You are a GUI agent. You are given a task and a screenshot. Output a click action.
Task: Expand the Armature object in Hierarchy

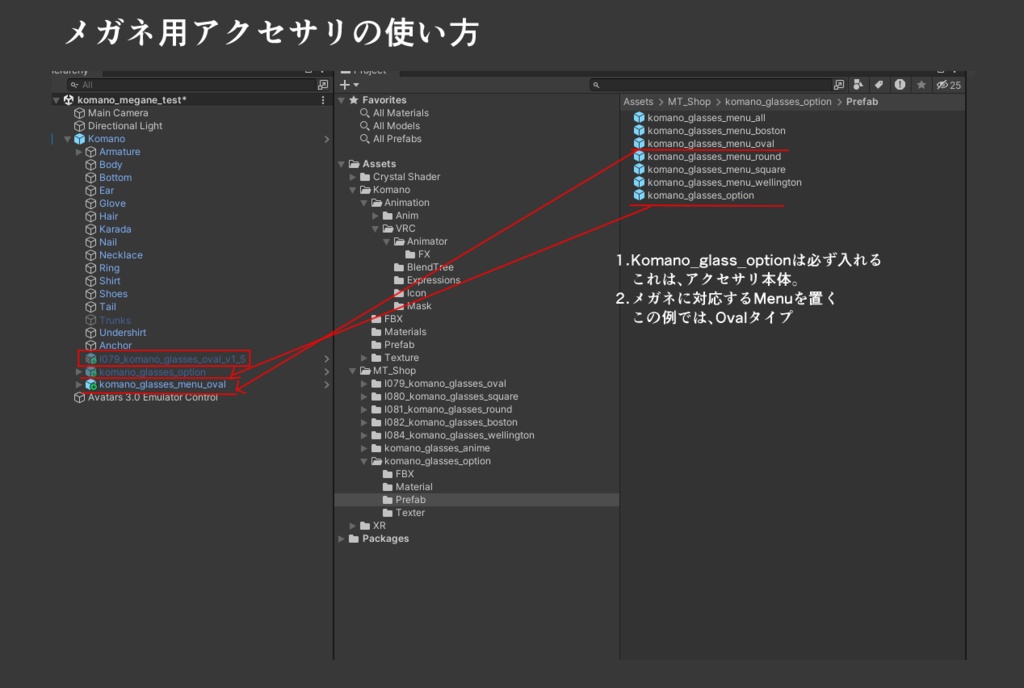tap(77, 151)
